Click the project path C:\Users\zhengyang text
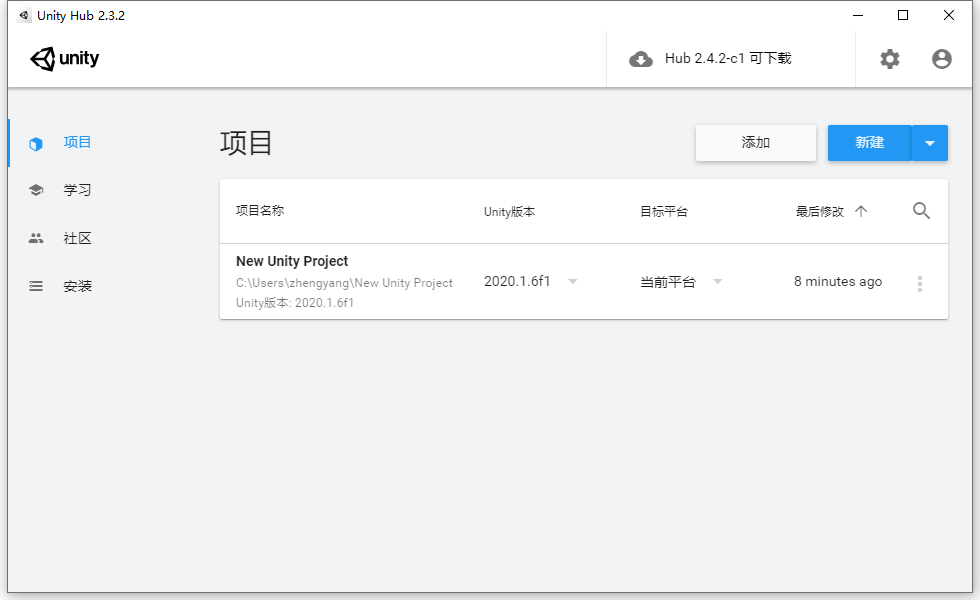 pyautogui.click(x=344, y=283)
